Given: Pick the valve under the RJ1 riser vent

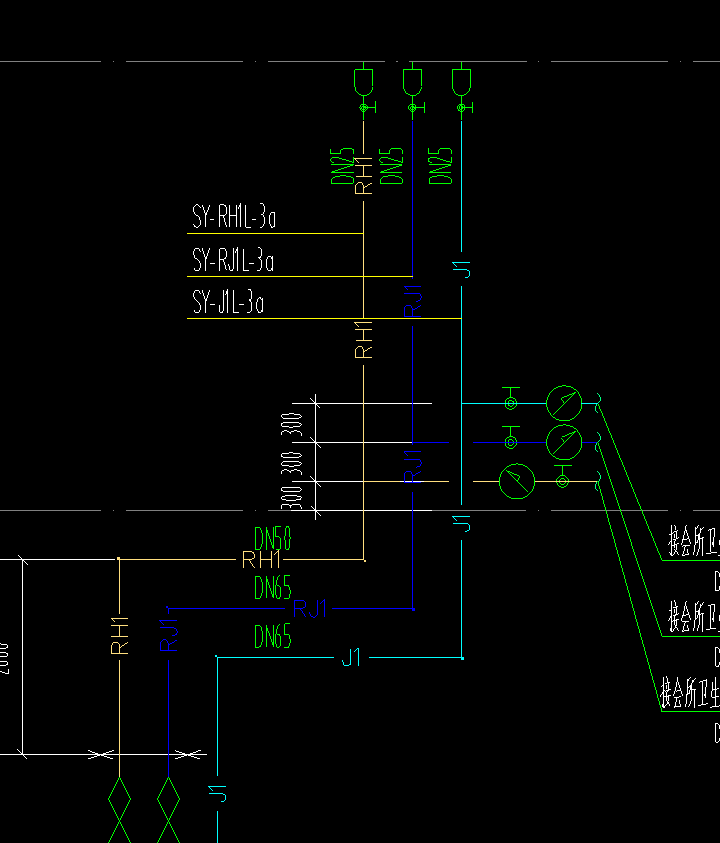Looking at the screenshot, I should point(415,108).
